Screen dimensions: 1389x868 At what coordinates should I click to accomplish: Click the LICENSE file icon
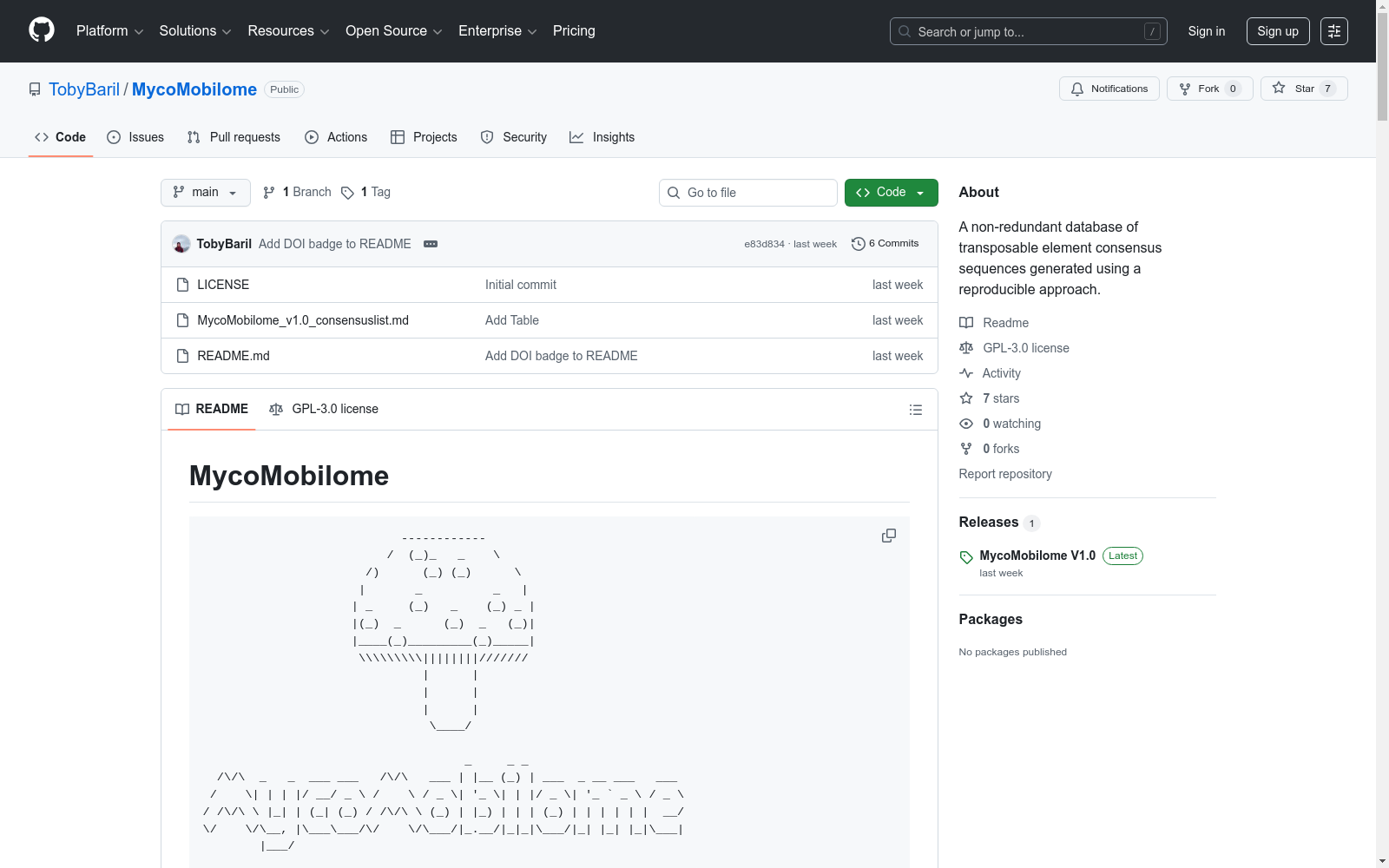(x=182, y=285)
